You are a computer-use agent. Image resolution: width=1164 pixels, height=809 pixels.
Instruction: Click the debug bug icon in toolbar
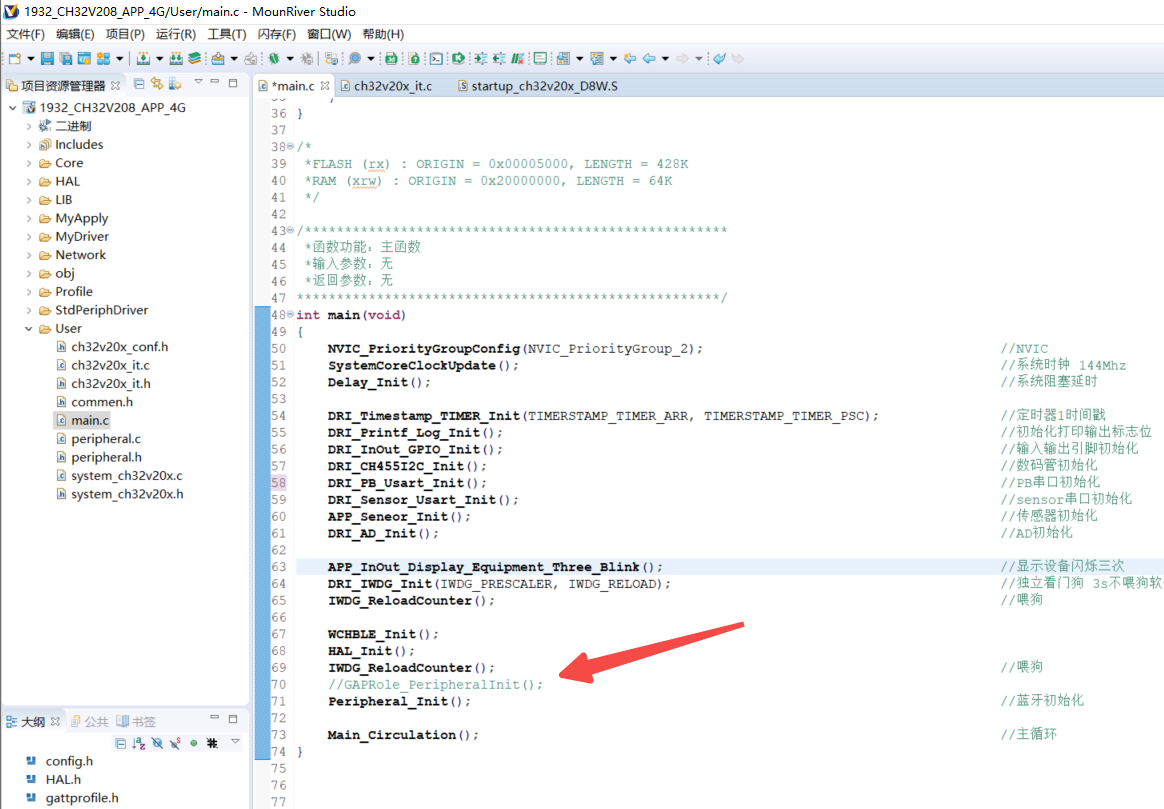274,59
